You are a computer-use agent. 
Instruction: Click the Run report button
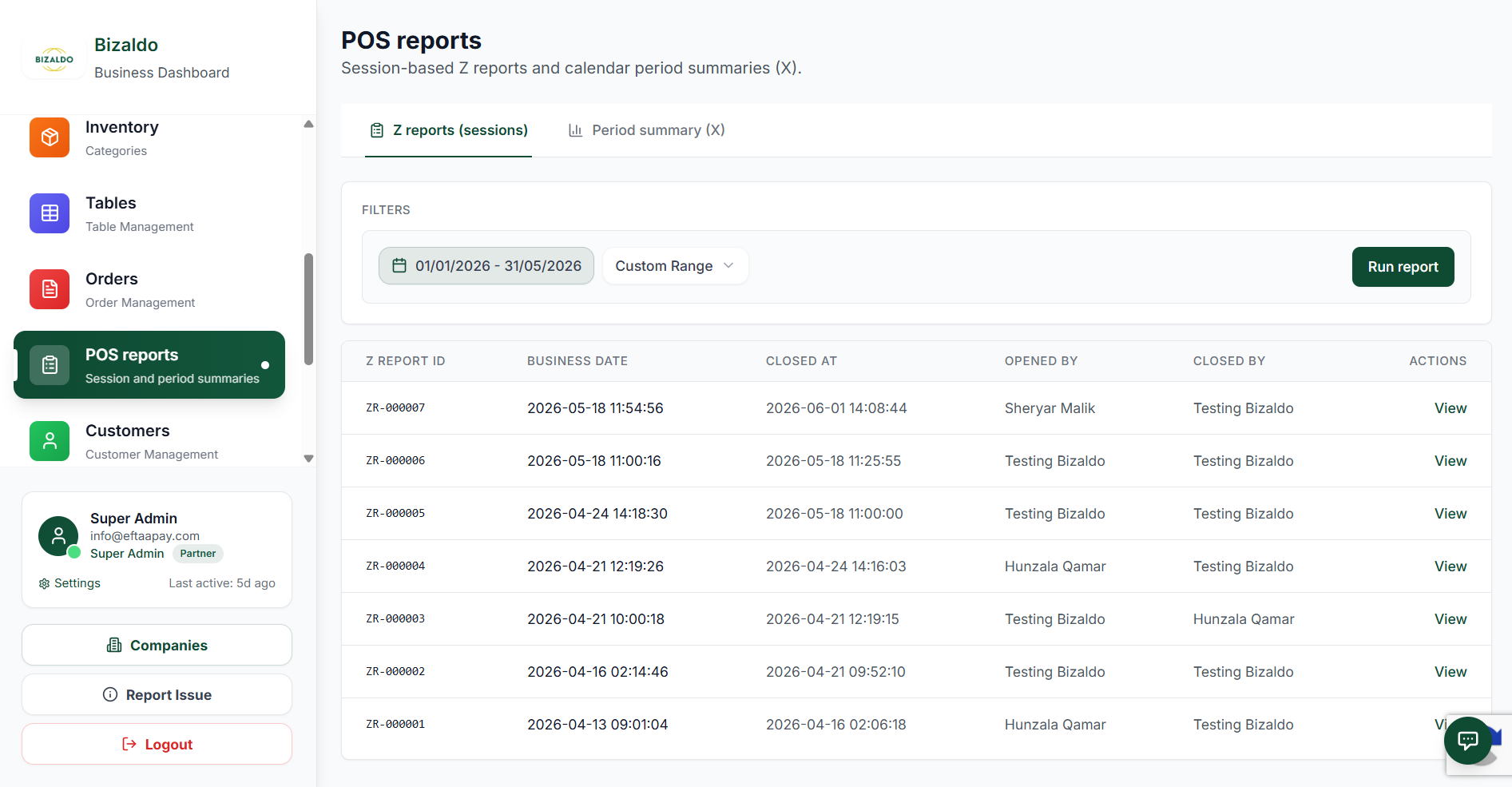click(1403, 267)
